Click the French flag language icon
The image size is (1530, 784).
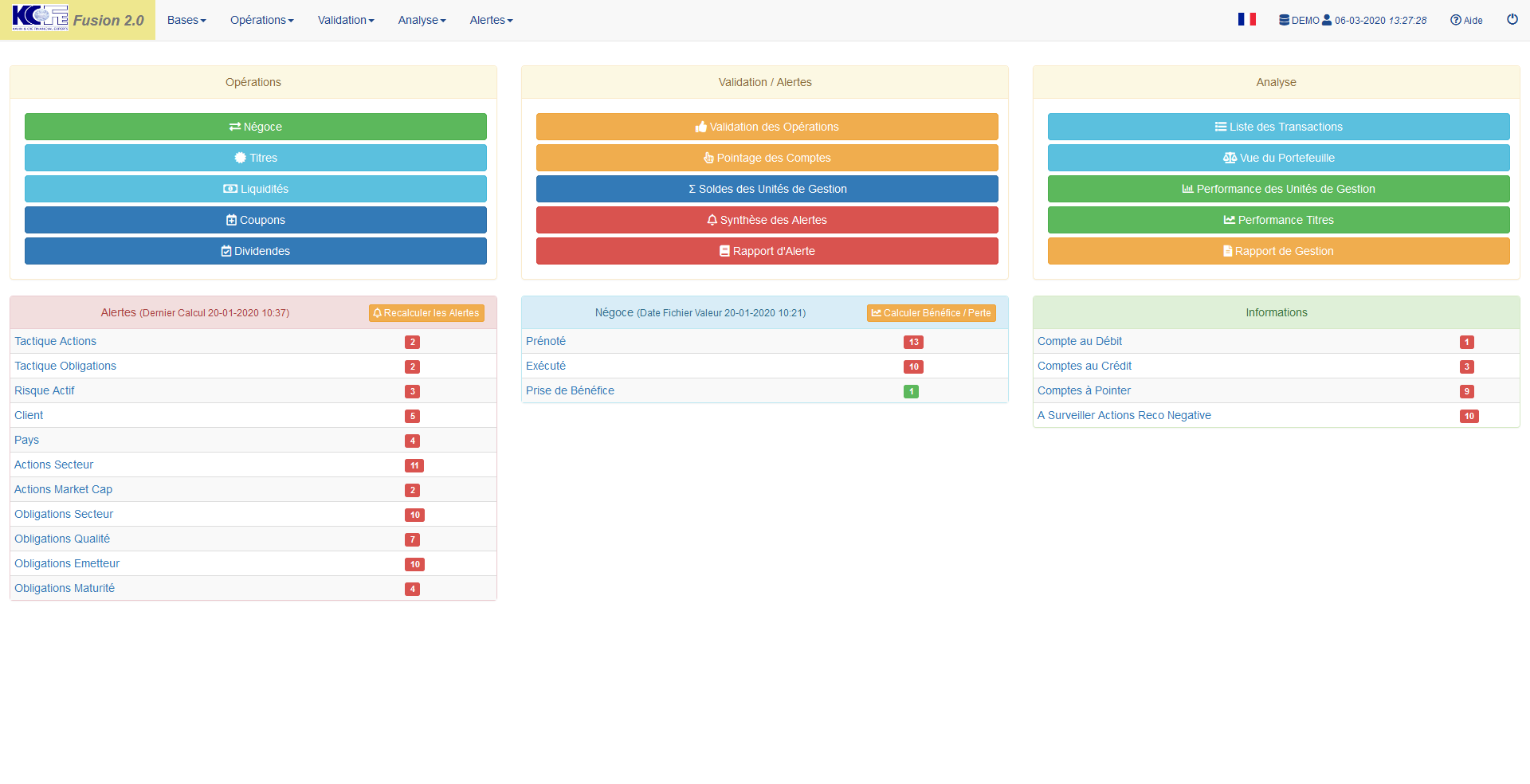point(1246,20)
